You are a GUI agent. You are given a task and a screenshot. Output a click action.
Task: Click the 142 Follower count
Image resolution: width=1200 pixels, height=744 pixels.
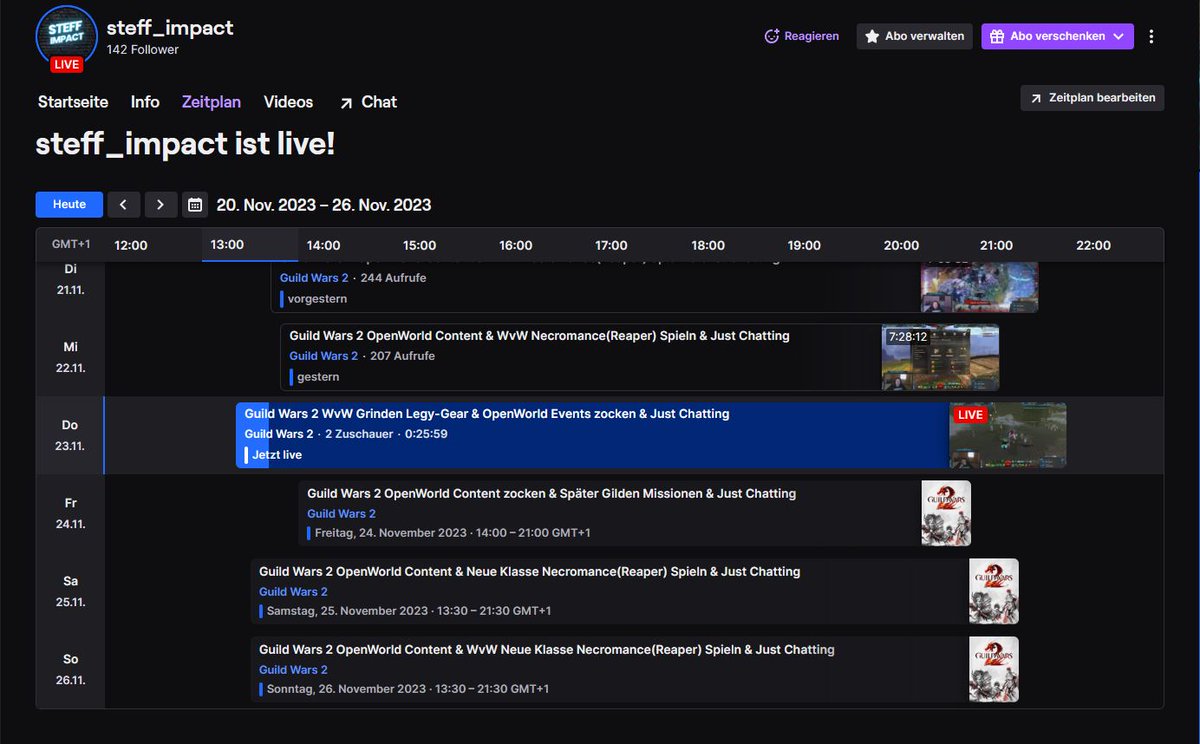click(143, 50)
